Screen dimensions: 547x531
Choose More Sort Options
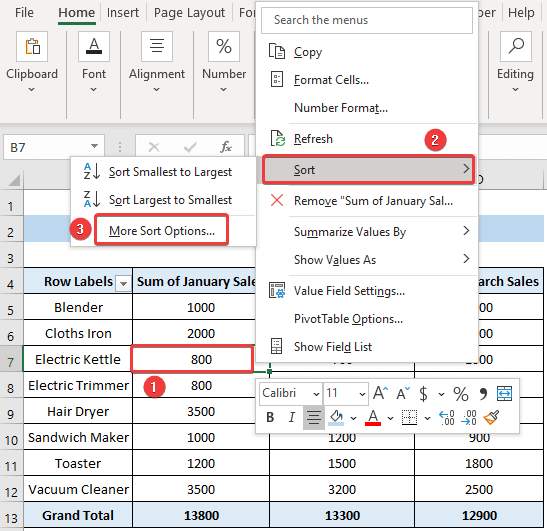click(162, 231)
